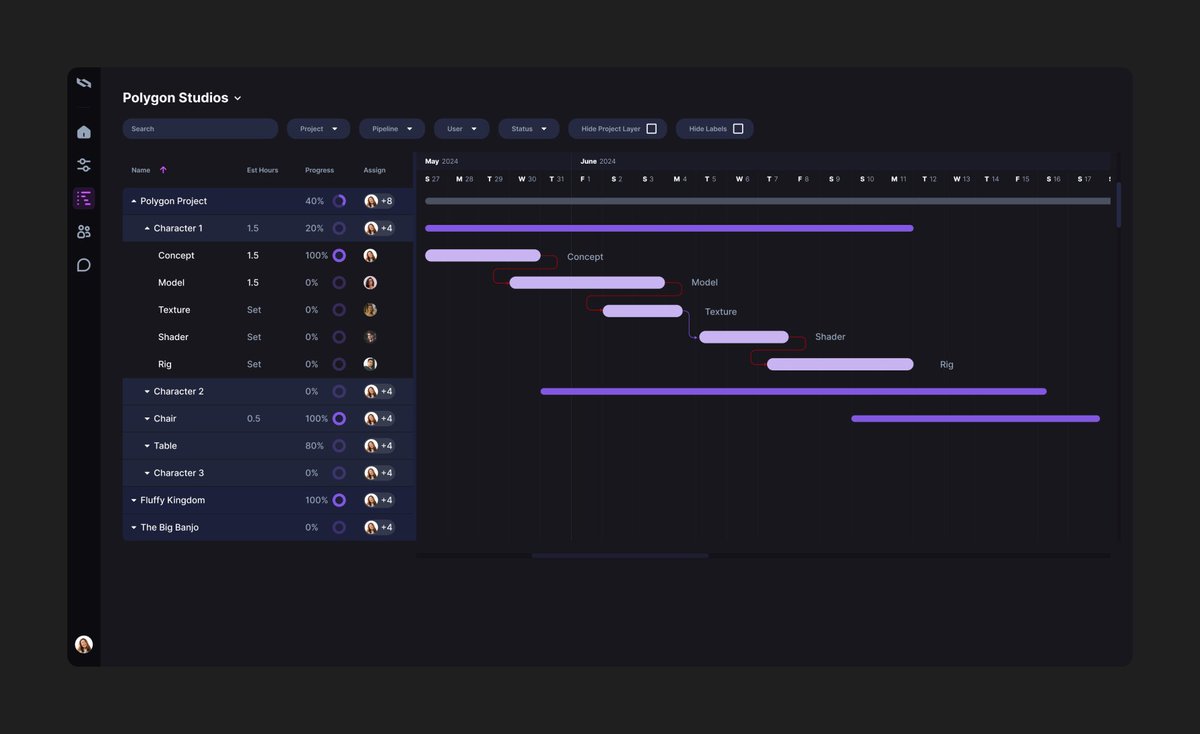
Task: Click the Fluffy Kingdom progress circle
Action: pyautogui.click(x=339, y=500)
